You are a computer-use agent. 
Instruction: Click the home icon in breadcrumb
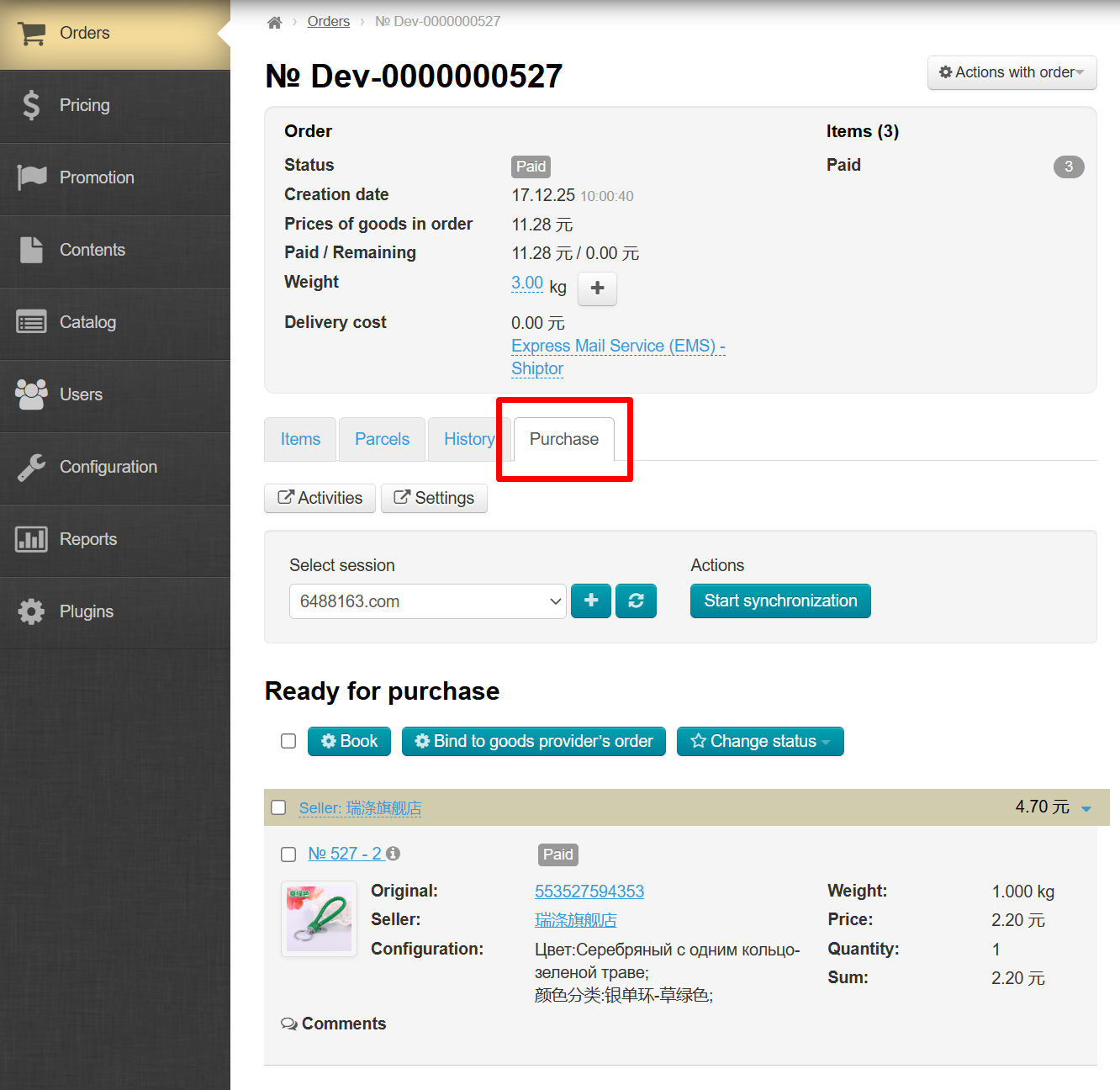[x=274, y=22]
